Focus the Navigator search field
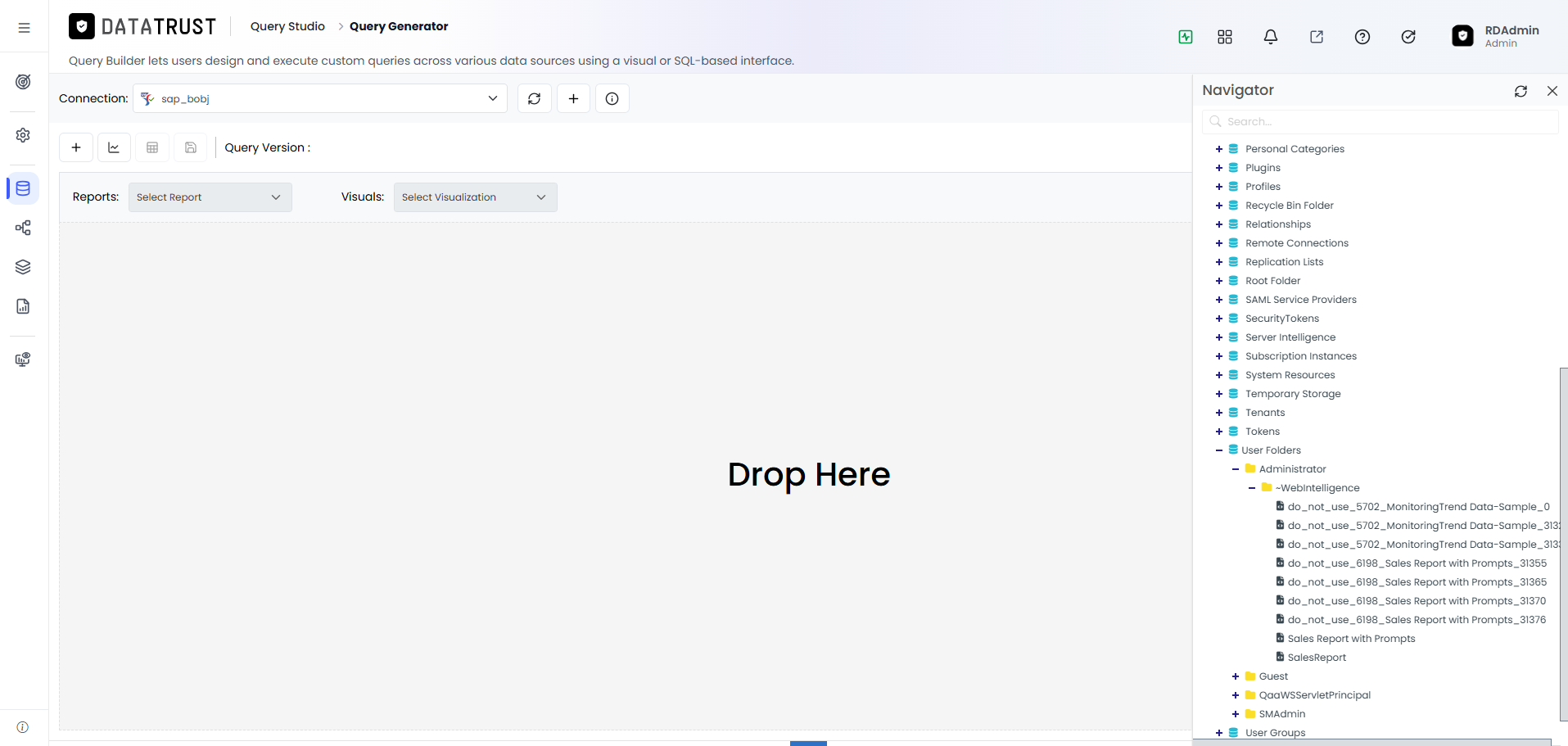The height and width of the screenshot is (746, 1568). [1380, 121]
